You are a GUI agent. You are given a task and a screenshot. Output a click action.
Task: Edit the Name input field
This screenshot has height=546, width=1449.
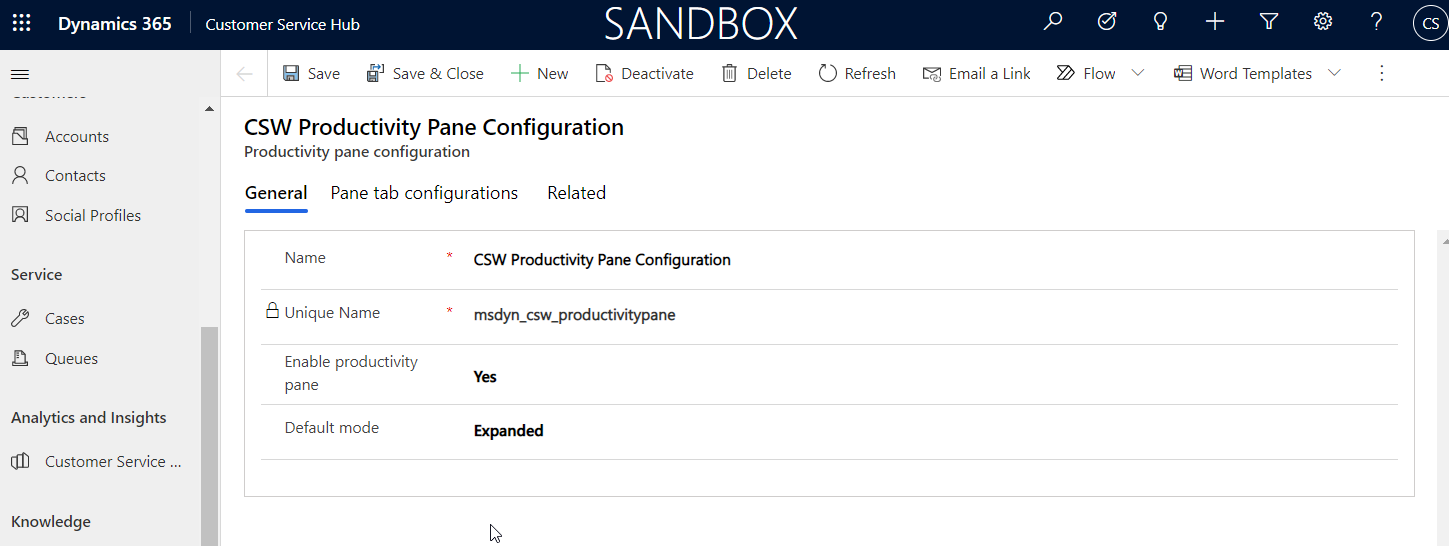coord(602,260)
